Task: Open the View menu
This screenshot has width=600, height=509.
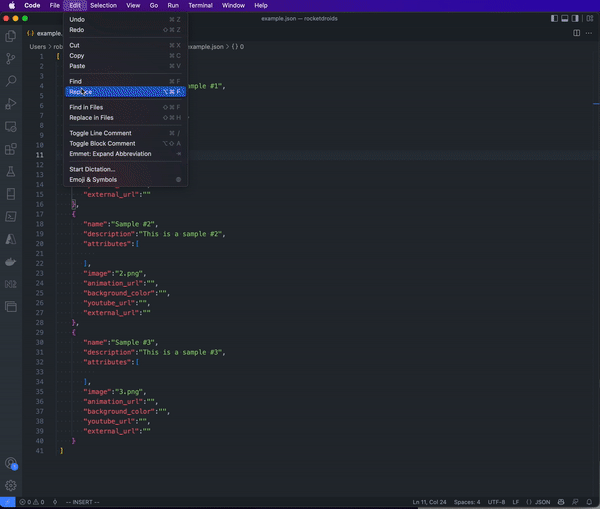Action: [133, 5]
